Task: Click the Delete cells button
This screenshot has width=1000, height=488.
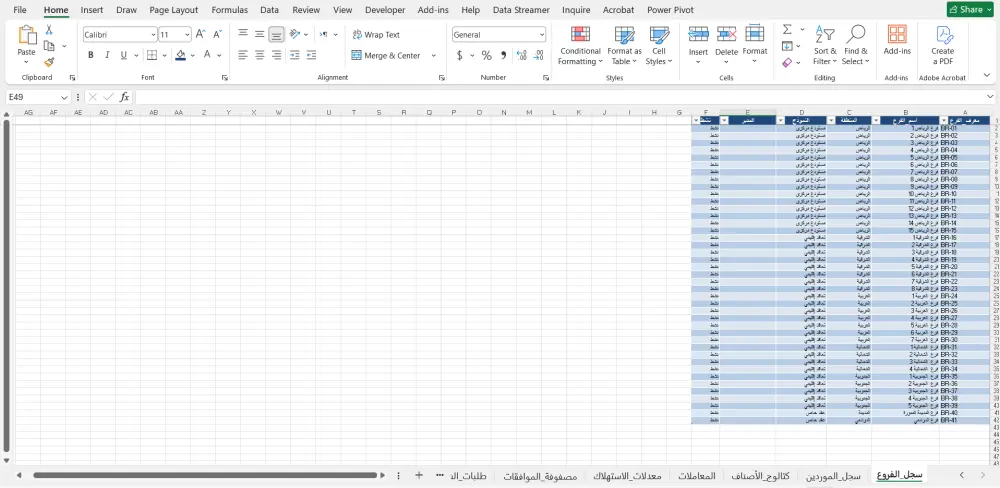Action: [726, 45]
